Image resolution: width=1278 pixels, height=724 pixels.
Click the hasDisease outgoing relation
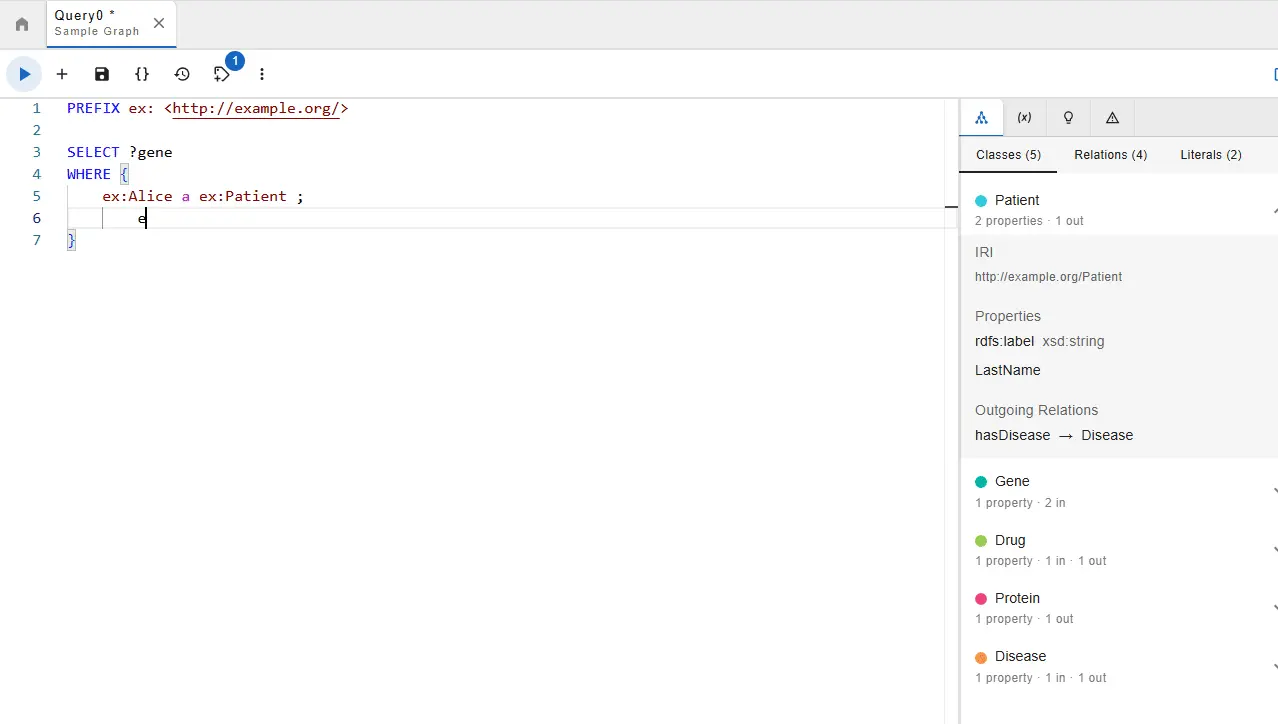point(1012,435)
